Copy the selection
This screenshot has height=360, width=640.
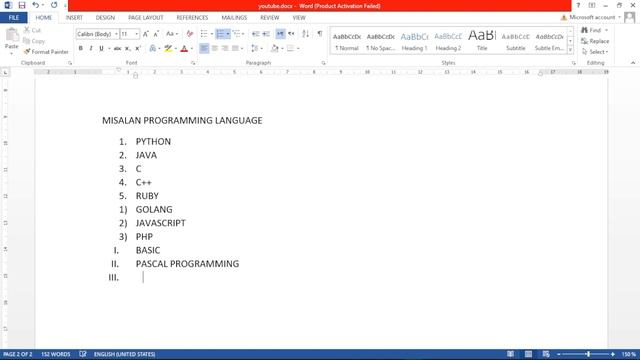click(34, 41)
